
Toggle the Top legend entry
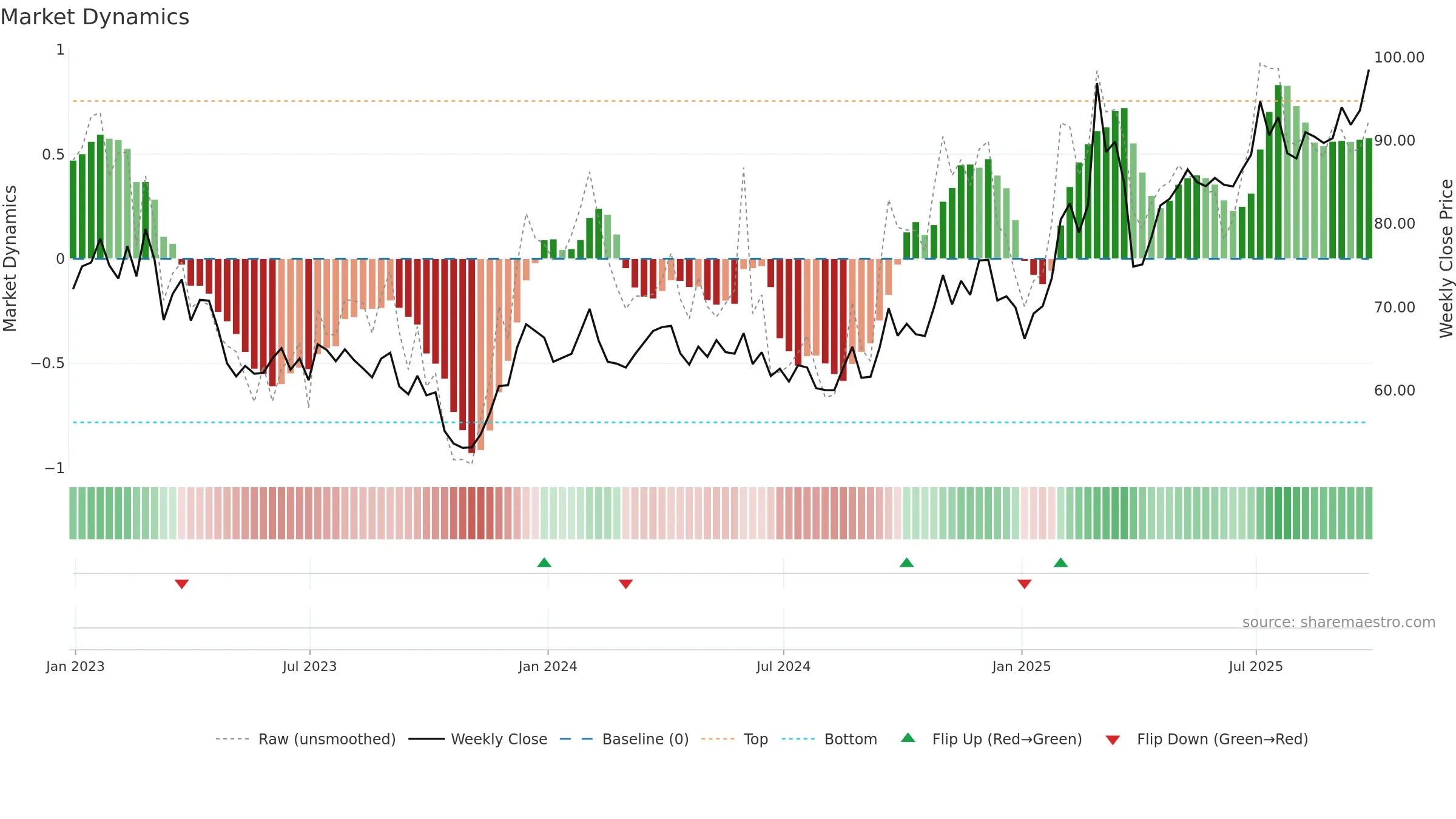click(x=734, y=739)
